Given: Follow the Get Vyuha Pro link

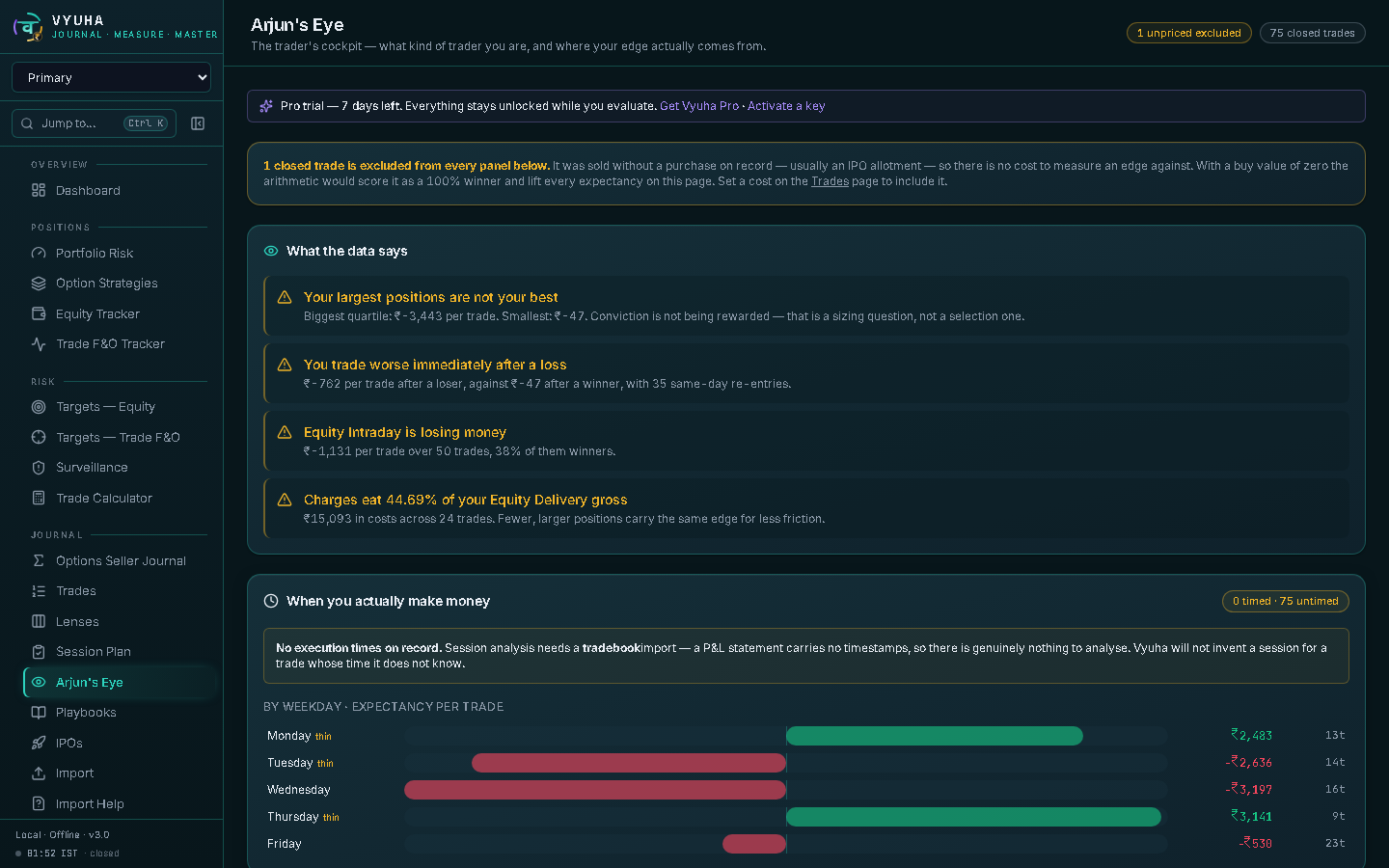Looking at the screenshot, I should tap(699, 106).
